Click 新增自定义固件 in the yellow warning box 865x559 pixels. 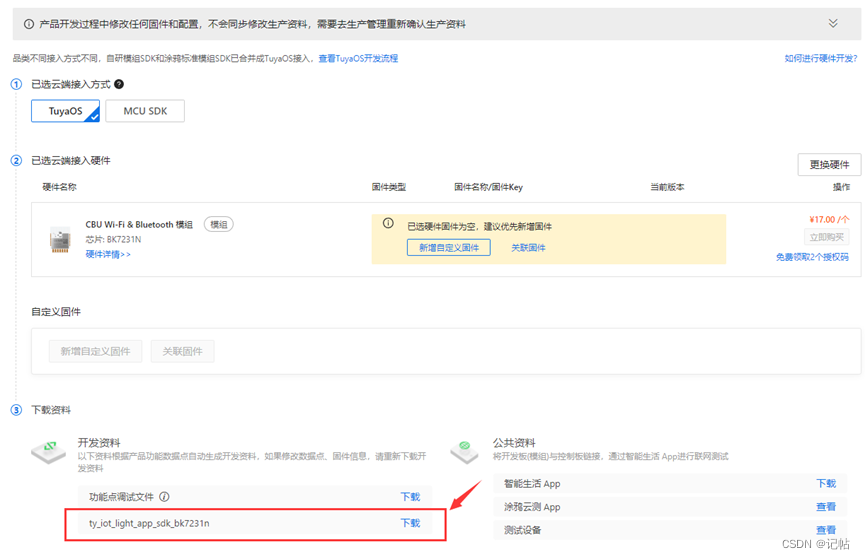pyautogui.click(x=448, y=248)
